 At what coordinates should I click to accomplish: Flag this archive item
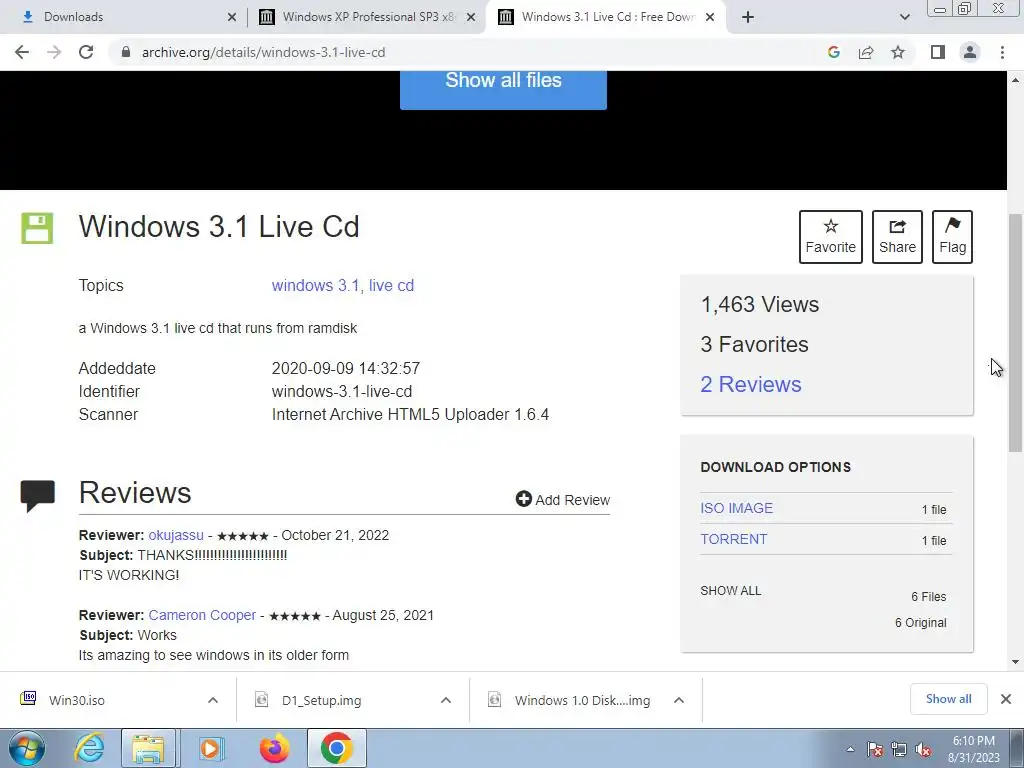(952, 236)
